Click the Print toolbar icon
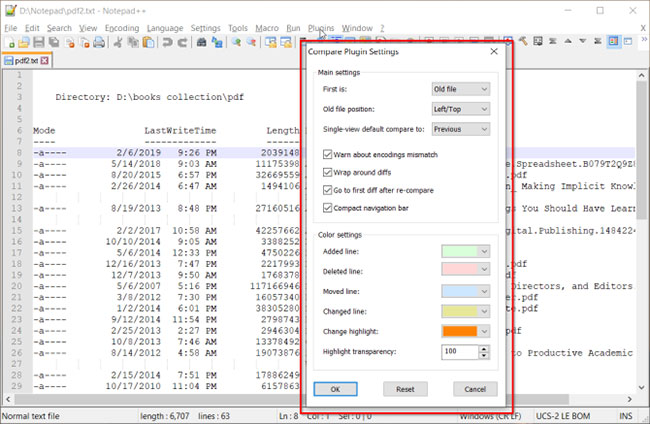Screen dimensions: 650x424 99,42
